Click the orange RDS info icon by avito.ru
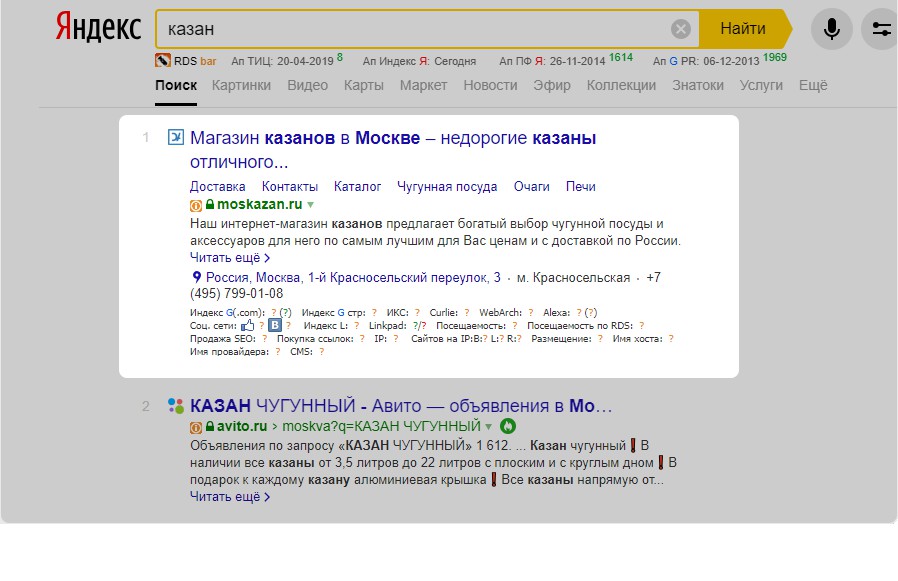Viewport: 898px width, 581px height. [196, 427]
